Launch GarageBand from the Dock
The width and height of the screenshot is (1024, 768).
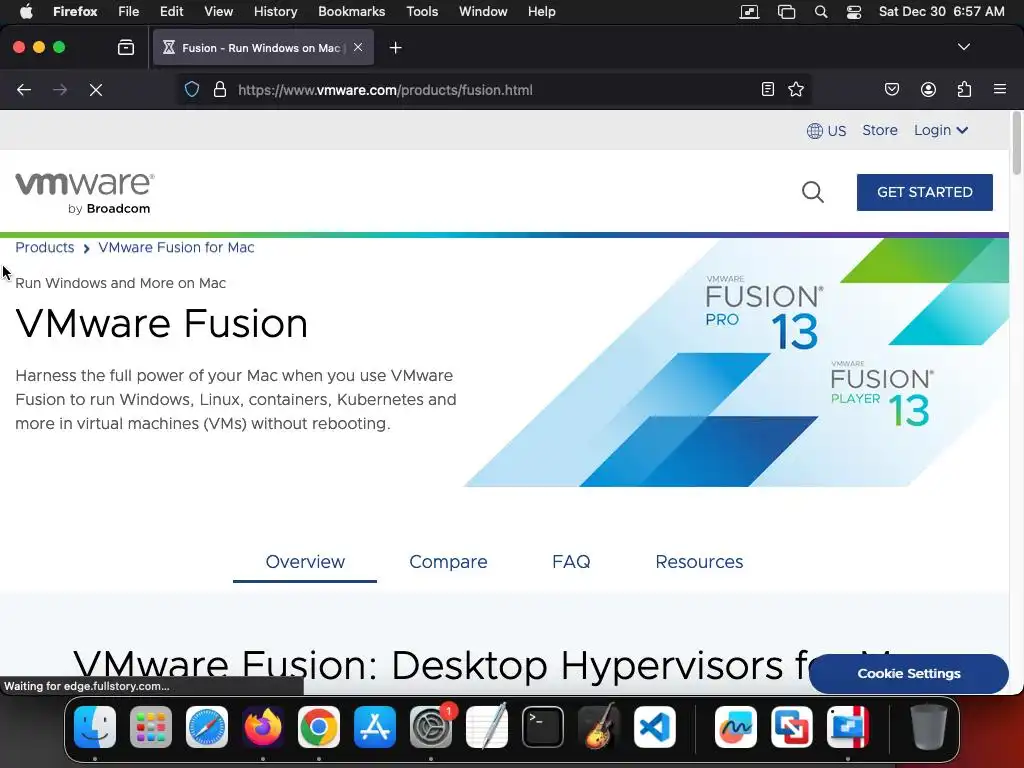point(599,727)
